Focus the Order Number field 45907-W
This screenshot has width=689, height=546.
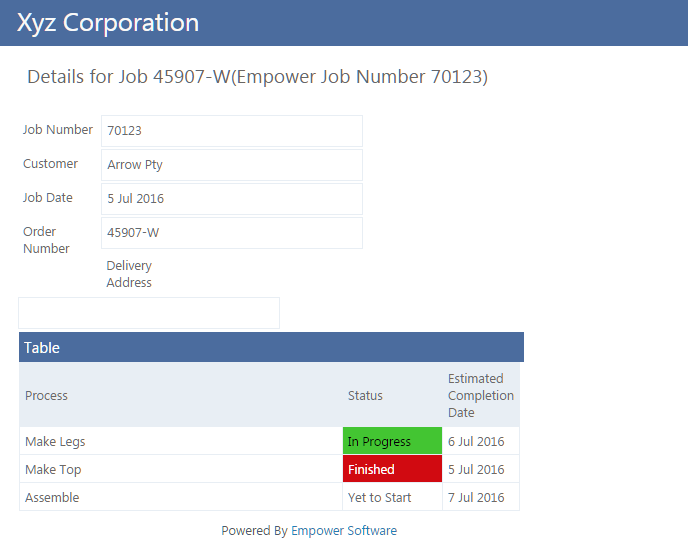click(x=231, y=233)
